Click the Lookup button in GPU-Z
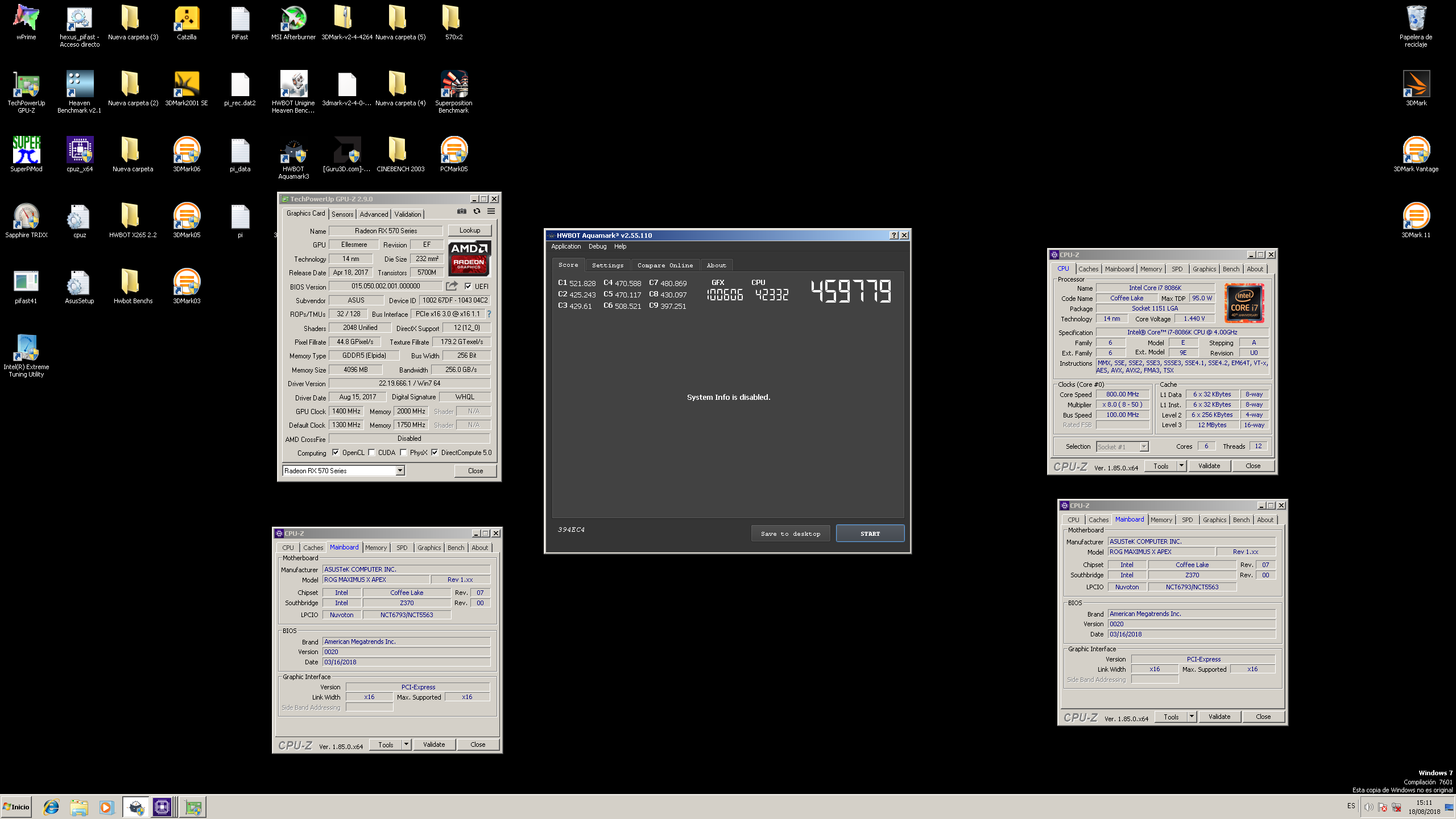 tap(470, 230)
